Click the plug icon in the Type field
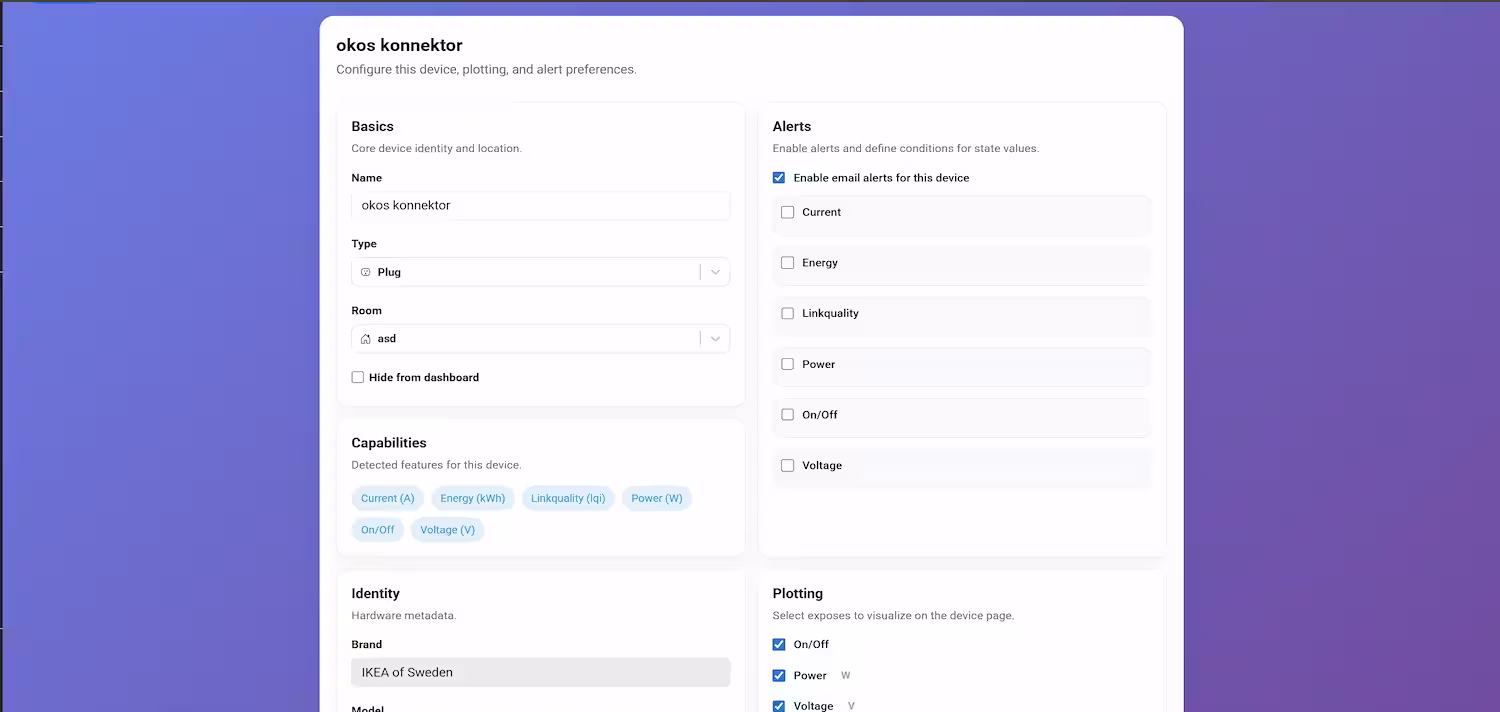The image size is (1500, 712). click(367, 271)
